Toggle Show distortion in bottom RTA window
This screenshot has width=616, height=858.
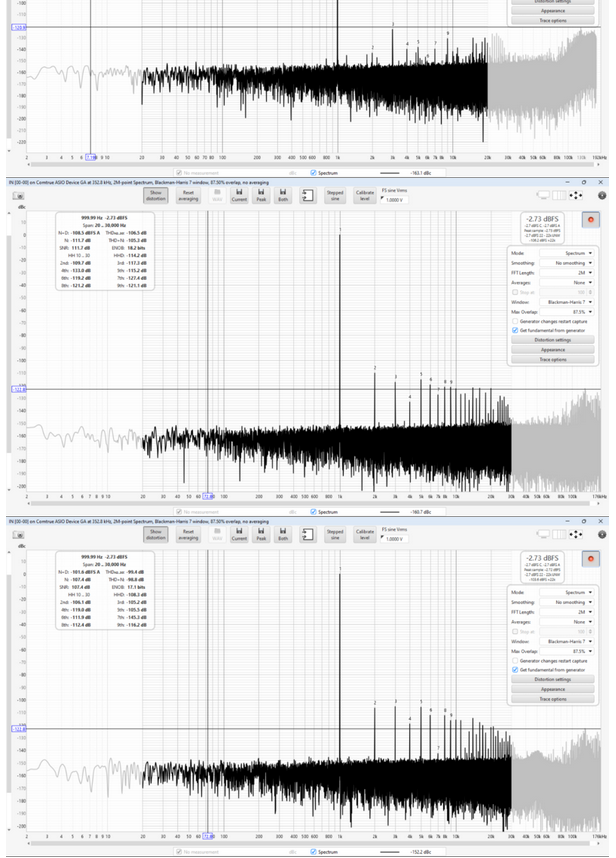(x=156, y=535)
